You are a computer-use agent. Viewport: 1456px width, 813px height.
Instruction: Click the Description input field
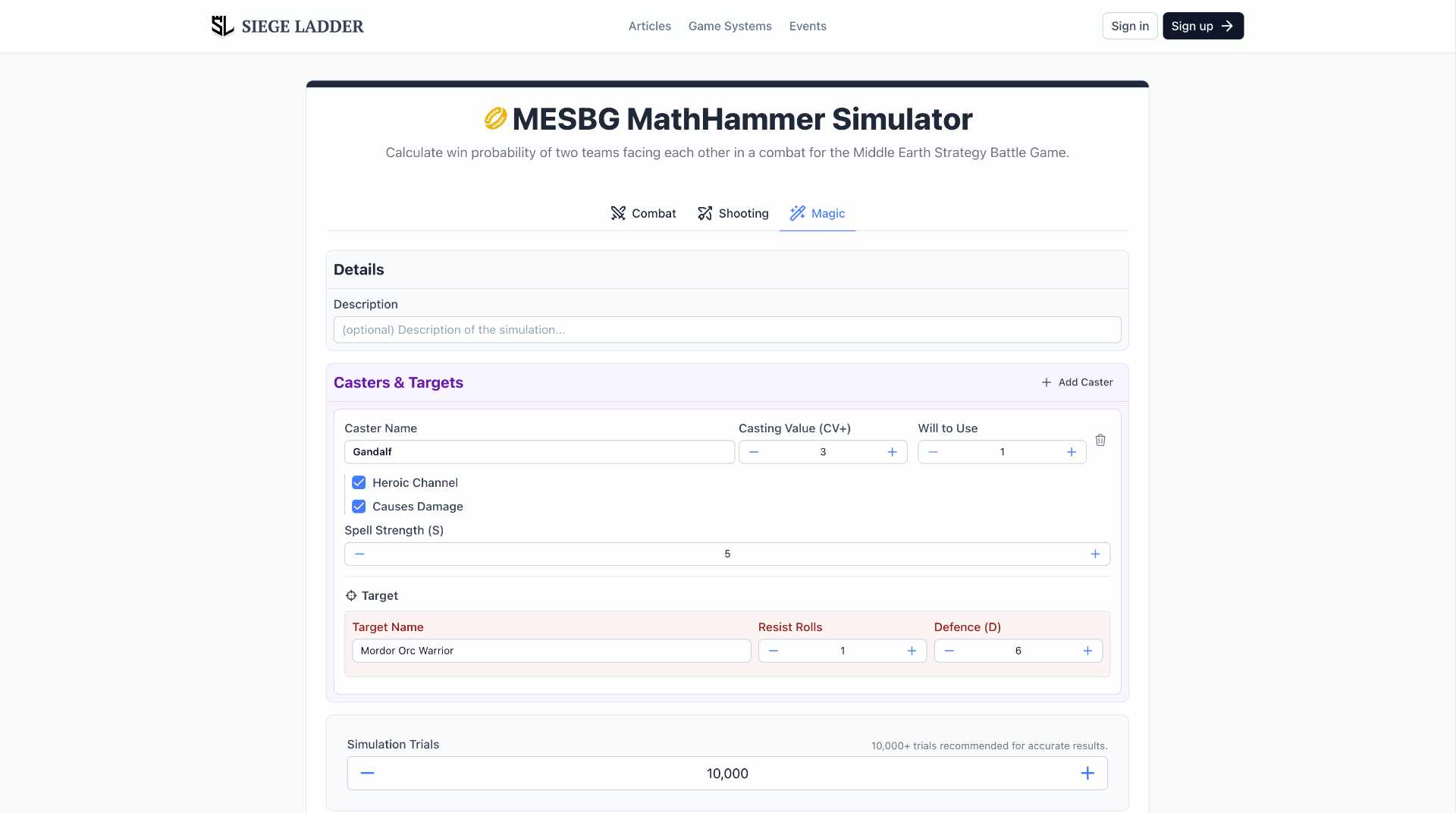726,330
